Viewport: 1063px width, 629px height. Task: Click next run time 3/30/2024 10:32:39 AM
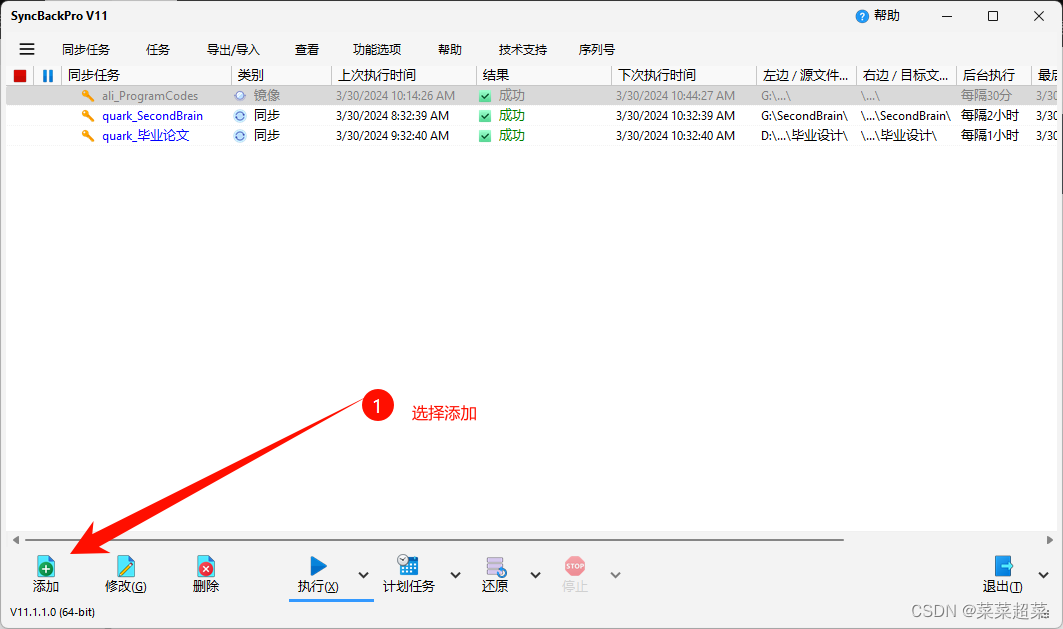click(675, 116)
